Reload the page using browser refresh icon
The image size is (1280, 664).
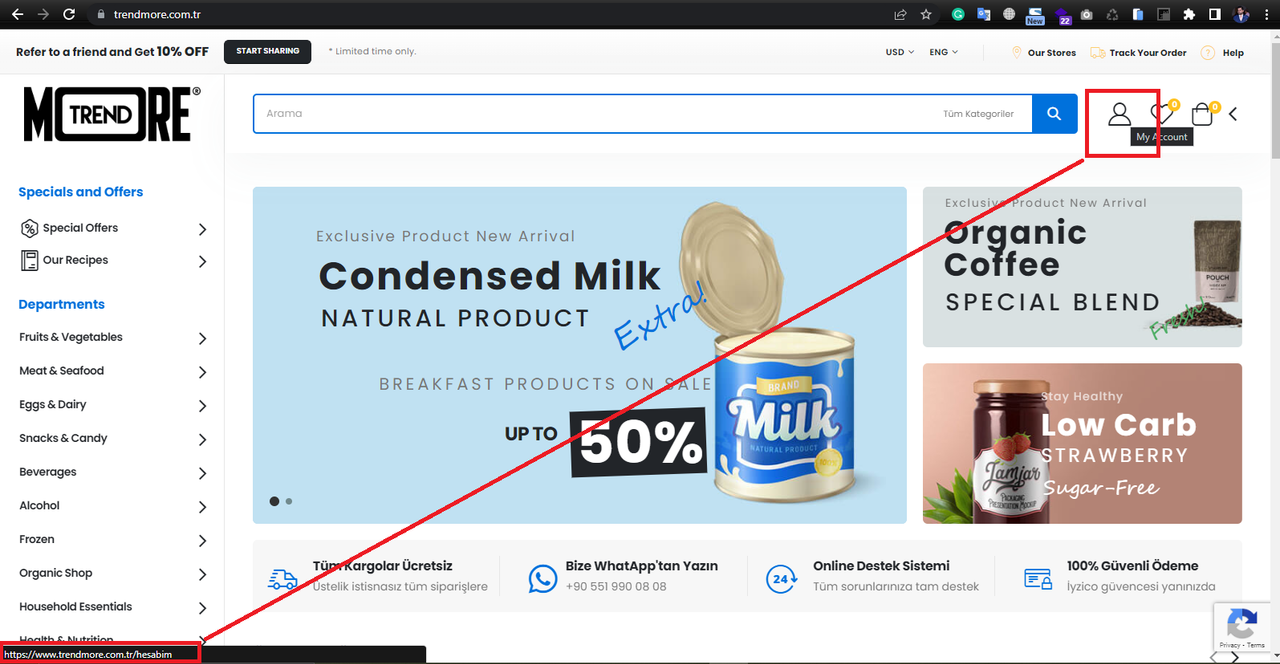pyautogui.click(x=69, y=14)
